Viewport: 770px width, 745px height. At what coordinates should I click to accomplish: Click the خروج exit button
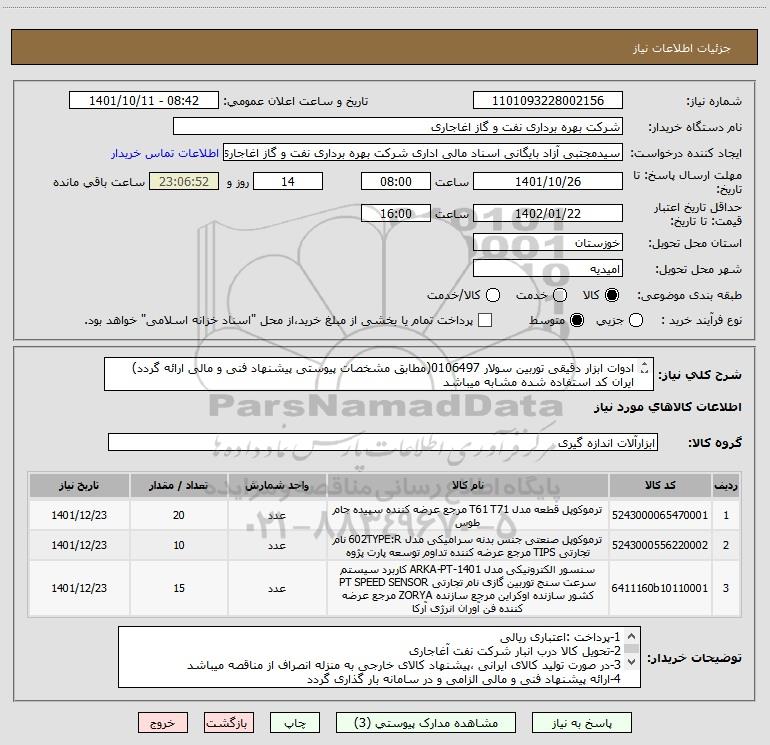163,723
